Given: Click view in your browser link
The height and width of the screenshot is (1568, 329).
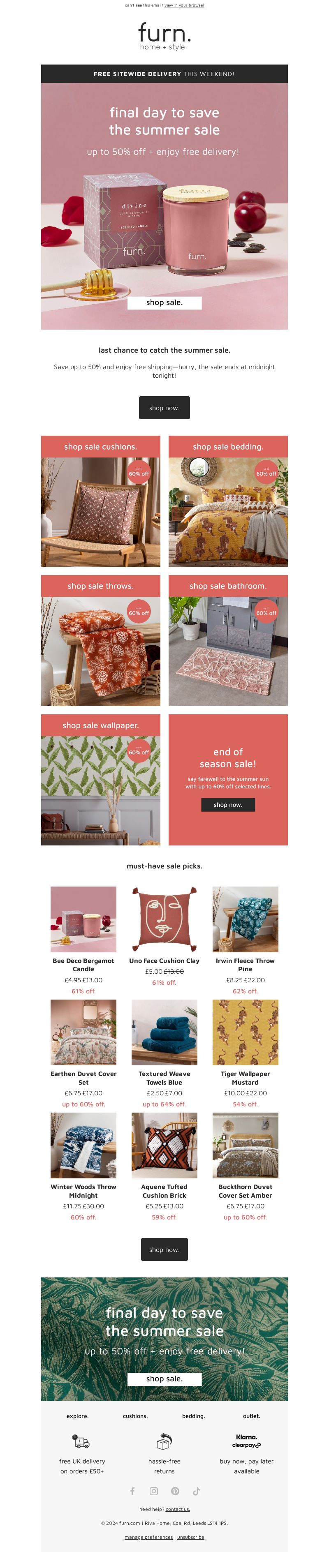Looking at the screenshot, I should (184, 5).
